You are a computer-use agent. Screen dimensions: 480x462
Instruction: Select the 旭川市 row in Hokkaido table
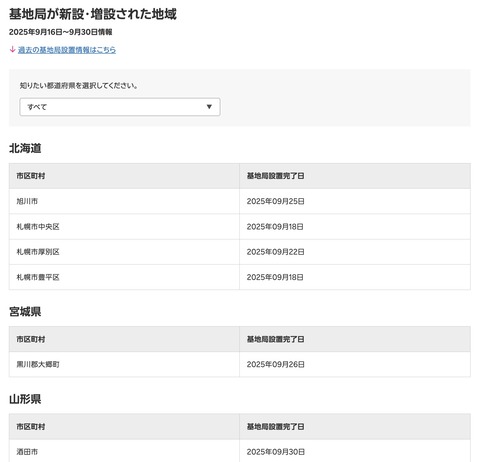point(240,201)
